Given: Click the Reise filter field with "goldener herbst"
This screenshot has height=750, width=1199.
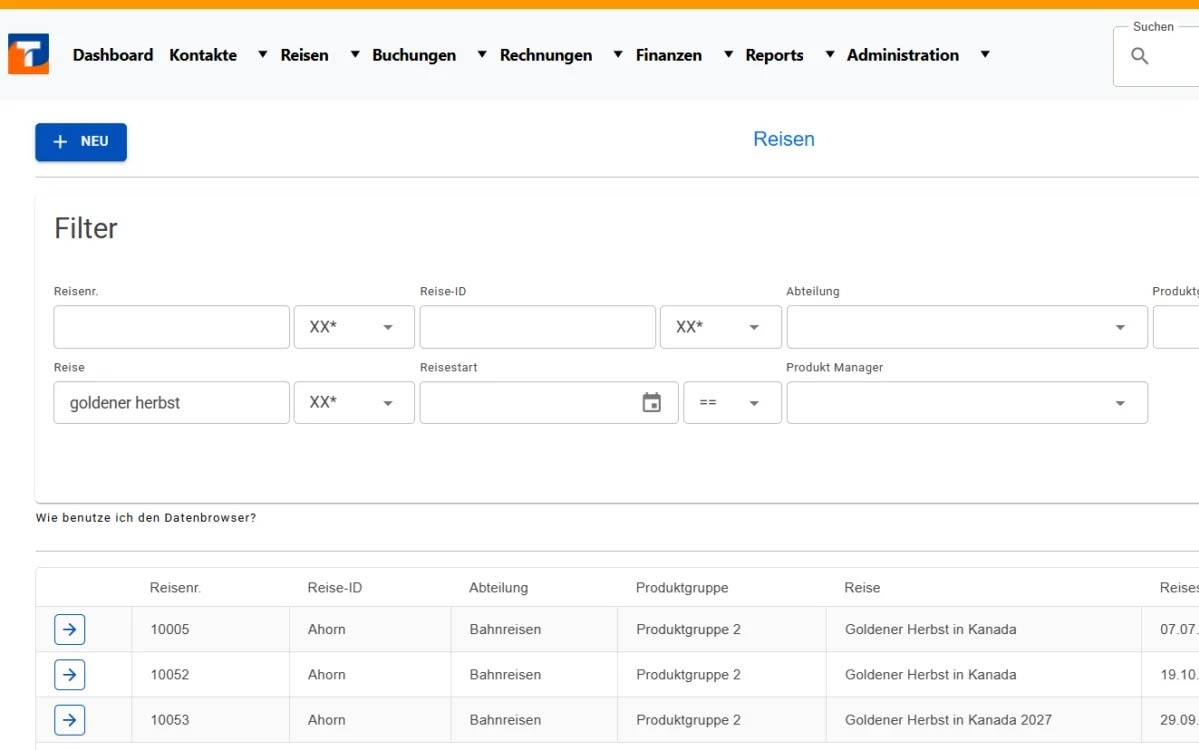Looking at the screenshot, I should 171,403.
